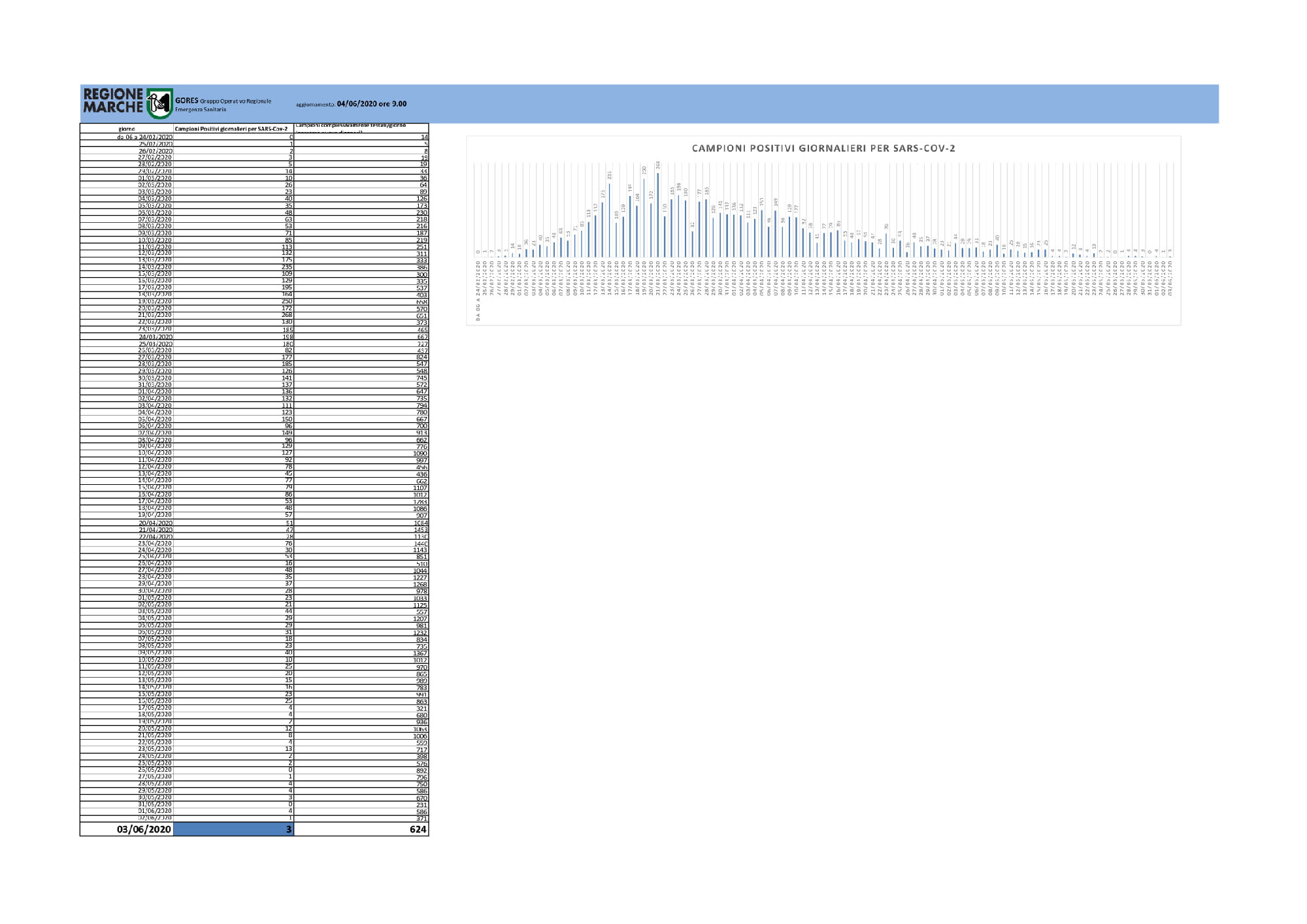Viewport: 1307px width, 924px height.
Task: Click the date cell '31/05/2020'
Action: tap(155, 804)
